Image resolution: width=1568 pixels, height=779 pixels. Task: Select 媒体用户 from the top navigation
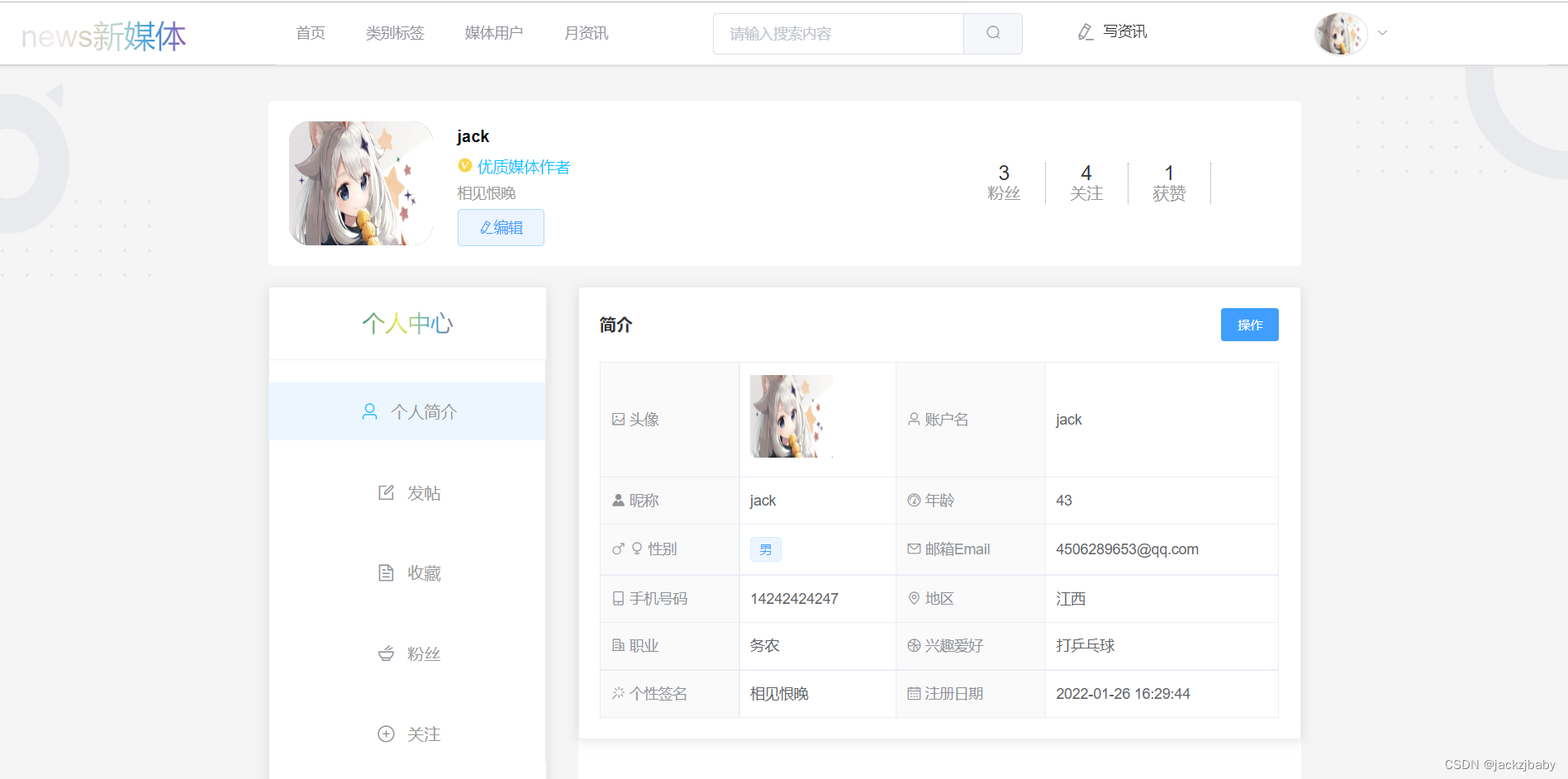[x=493, y=33]
